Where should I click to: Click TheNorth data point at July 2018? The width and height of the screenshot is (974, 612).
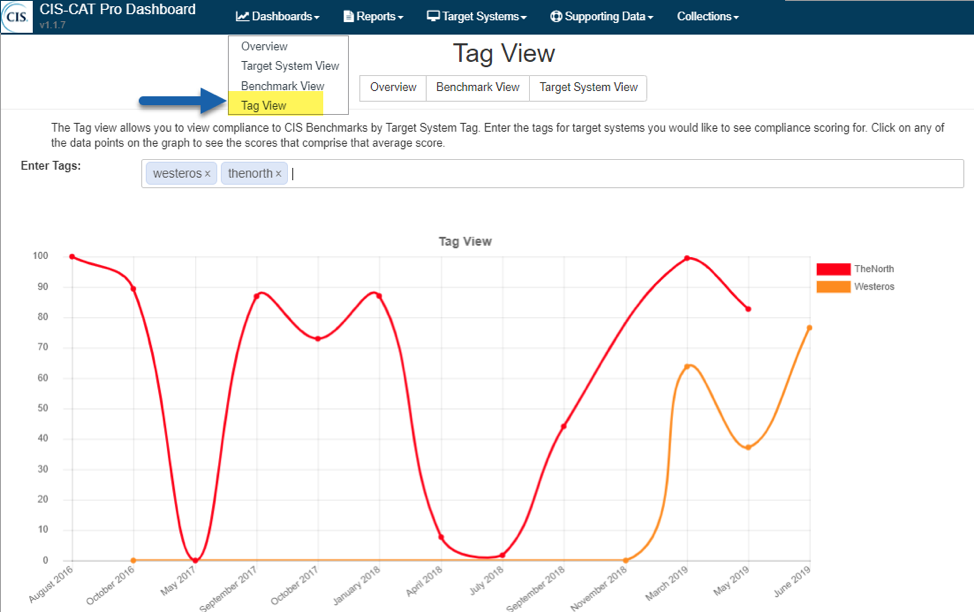tap(503, 555)
